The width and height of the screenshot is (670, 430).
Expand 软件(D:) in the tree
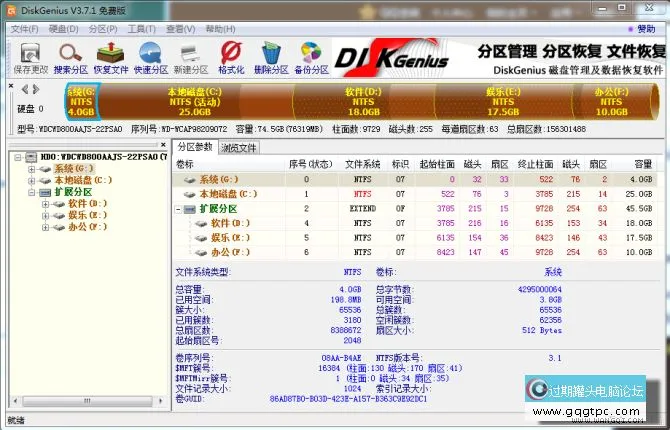click(45, 204)
